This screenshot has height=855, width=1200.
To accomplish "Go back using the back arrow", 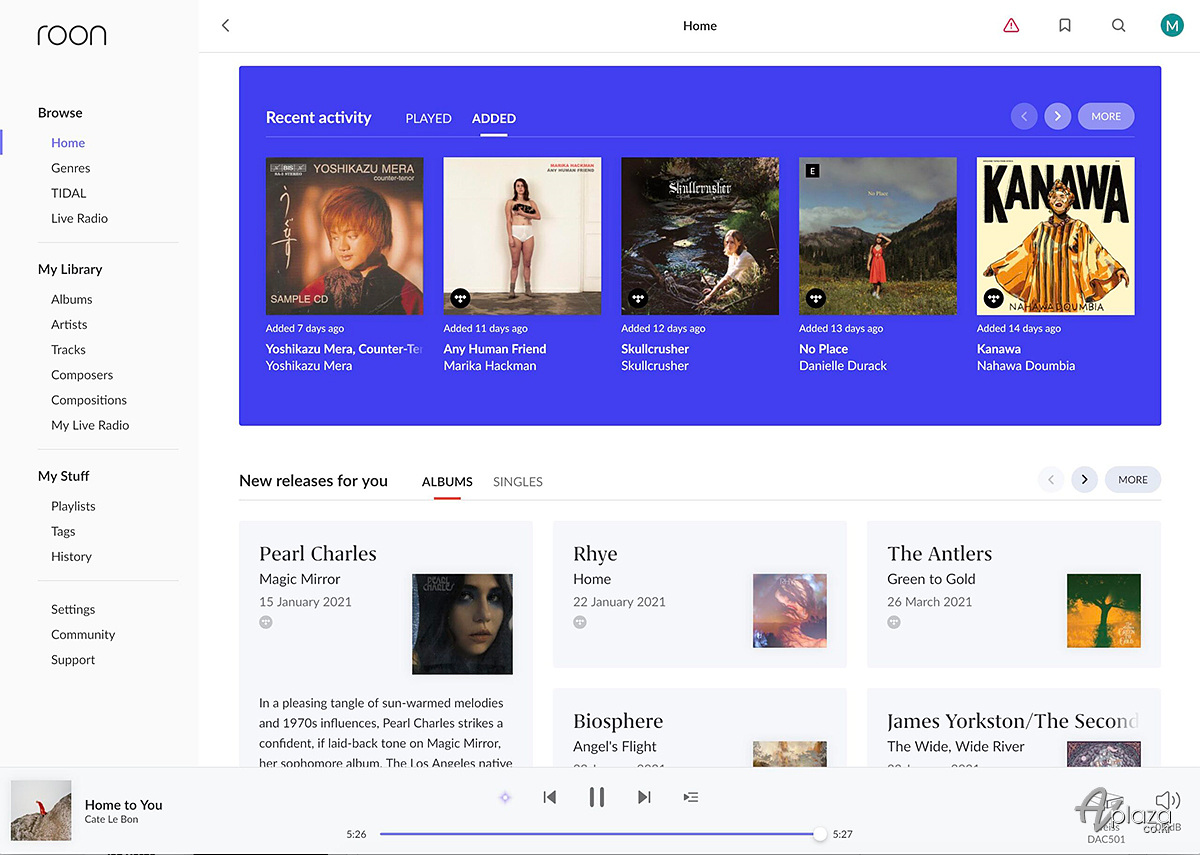I will point(226,26).
